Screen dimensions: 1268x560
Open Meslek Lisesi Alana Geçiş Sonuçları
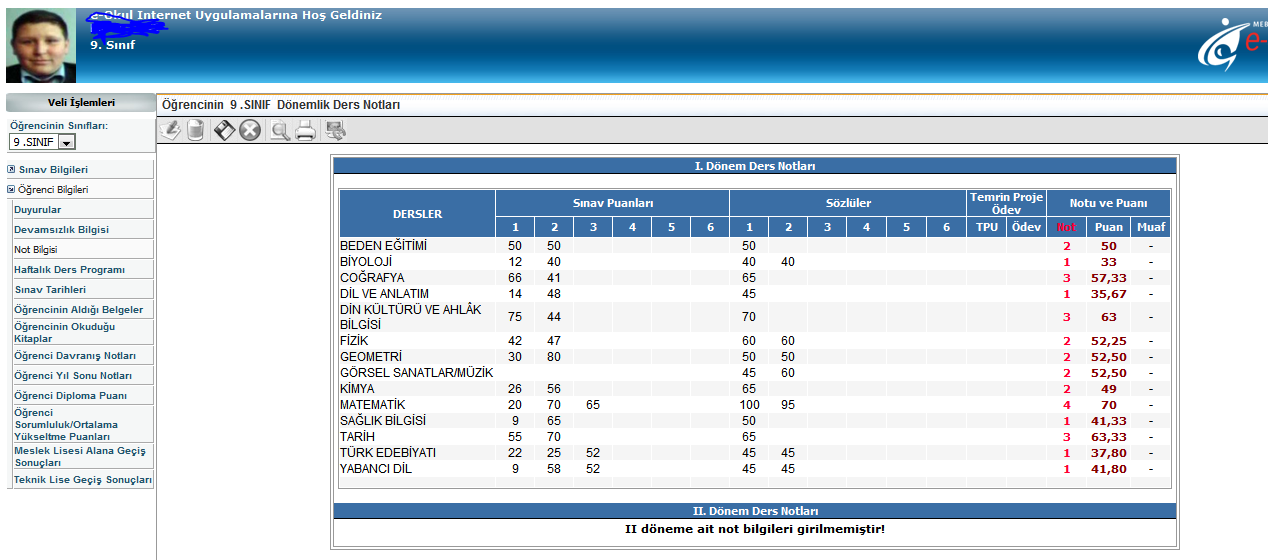80,455
